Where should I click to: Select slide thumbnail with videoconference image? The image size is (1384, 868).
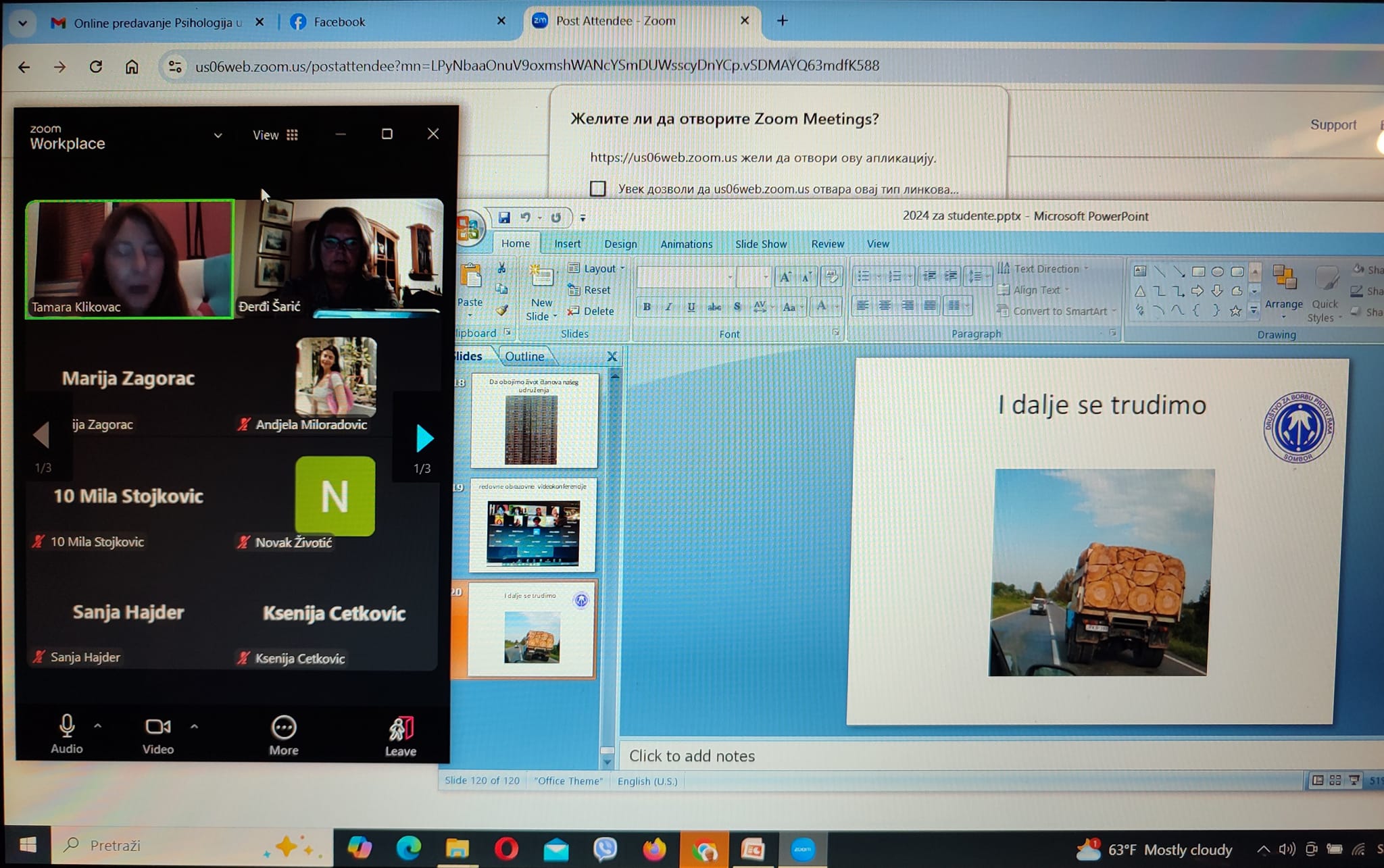pos(533,527)
